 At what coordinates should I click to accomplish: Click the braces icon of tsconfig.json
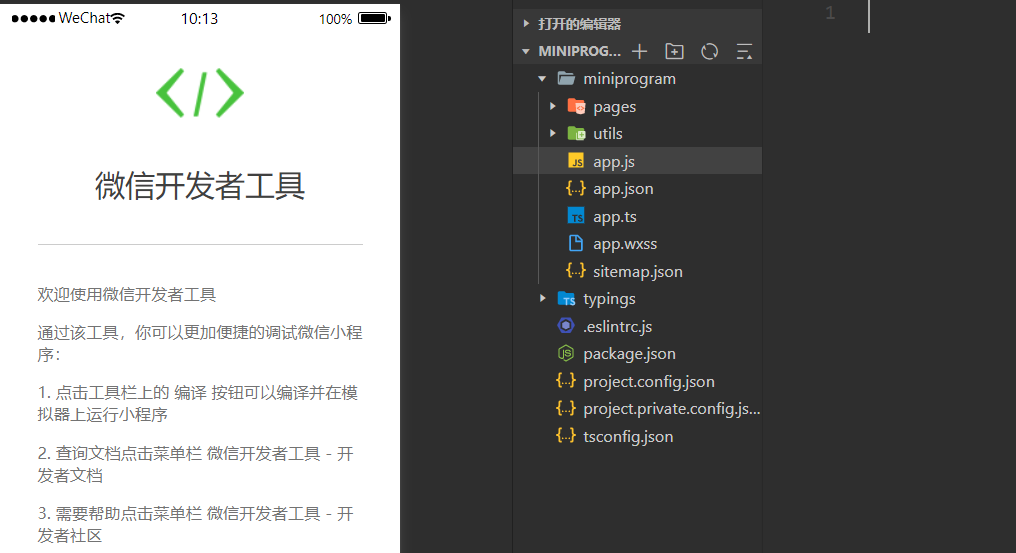pyautogui.click(x=566, y=436)
